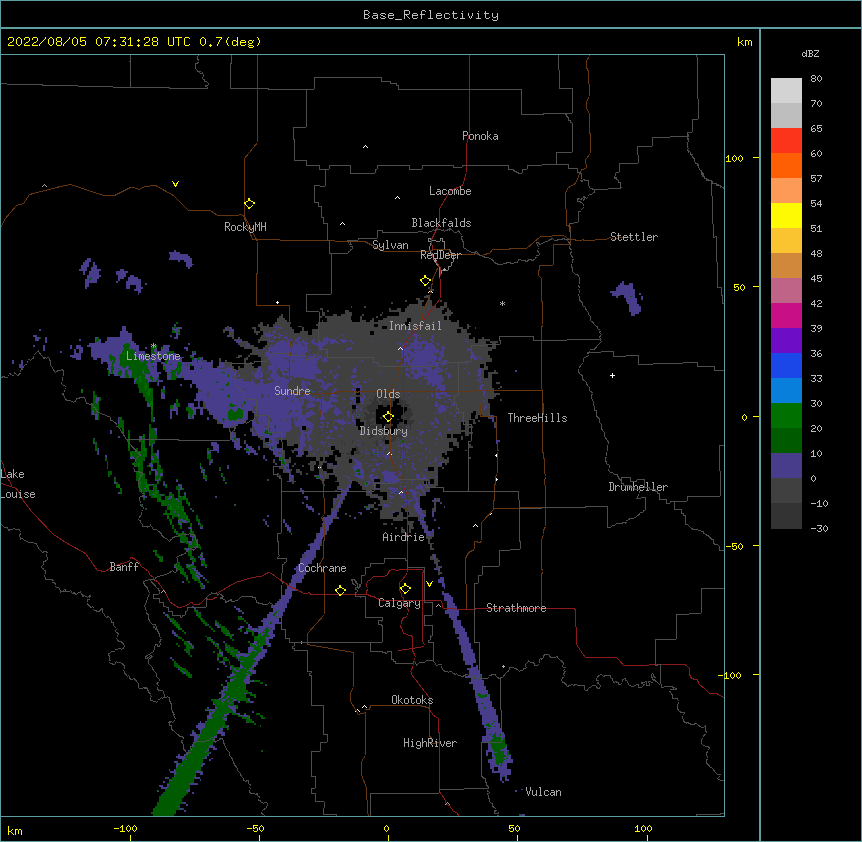Click the Stettler city label
Viewport: 862px width, 842px height.
pyautogui.click(x=634, y=237)
